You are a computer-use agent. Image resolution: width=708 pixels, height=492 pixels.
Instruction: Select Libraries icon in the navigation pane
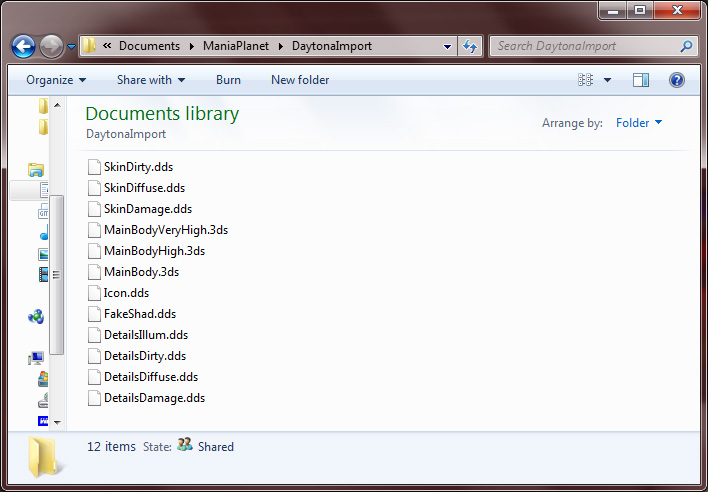pyautogui.click(x=36, y=170)
